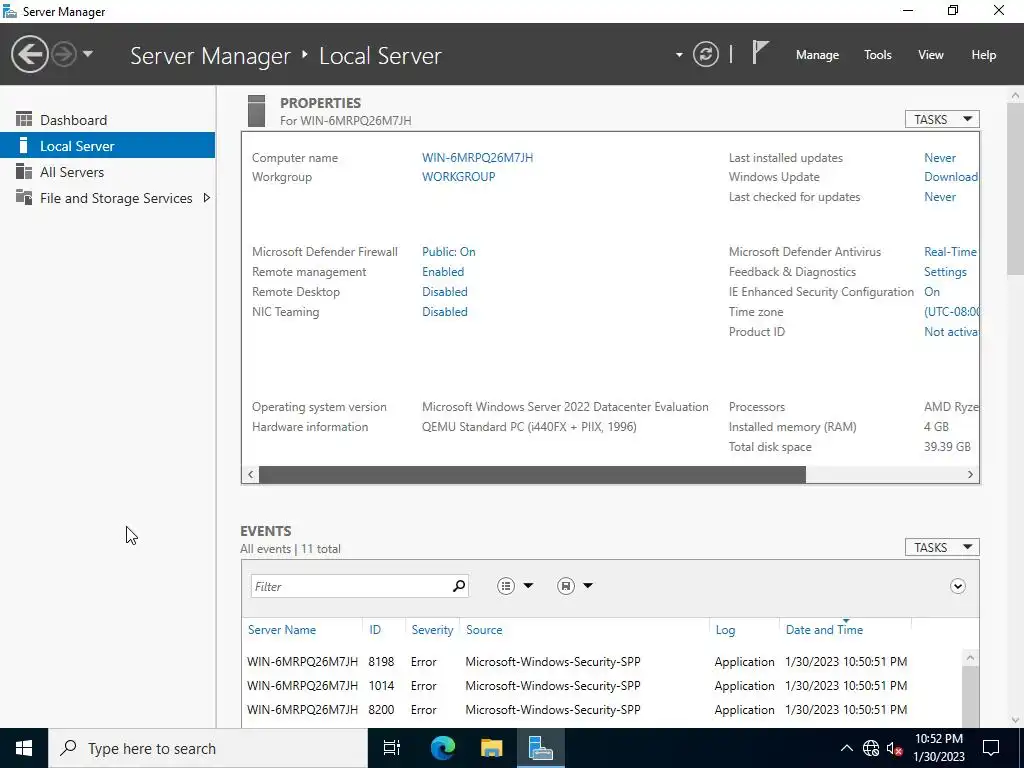Image resolution: width=1024 pixels, height=768 pixels.
Task: Open the Manage menu
Action: [817, 55]
